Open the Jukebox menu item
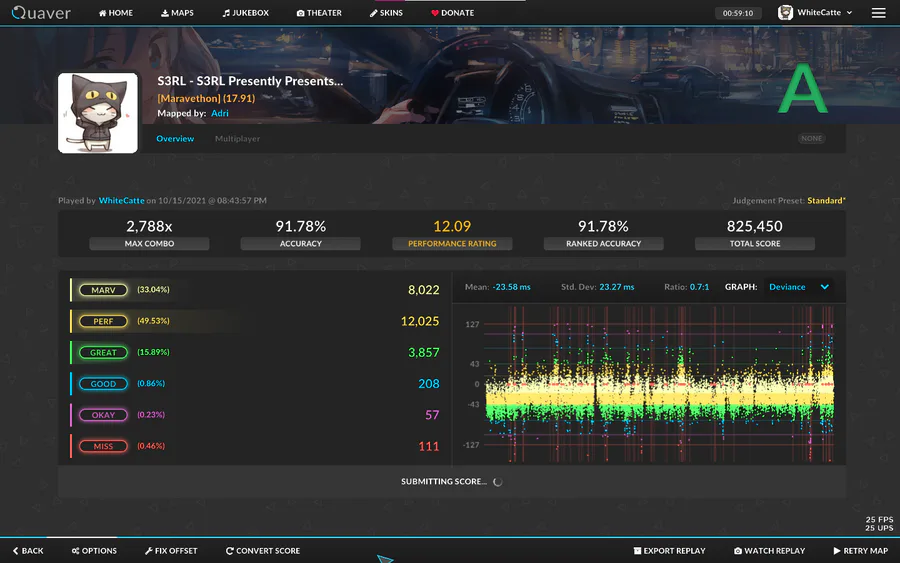 coord(246,13)
